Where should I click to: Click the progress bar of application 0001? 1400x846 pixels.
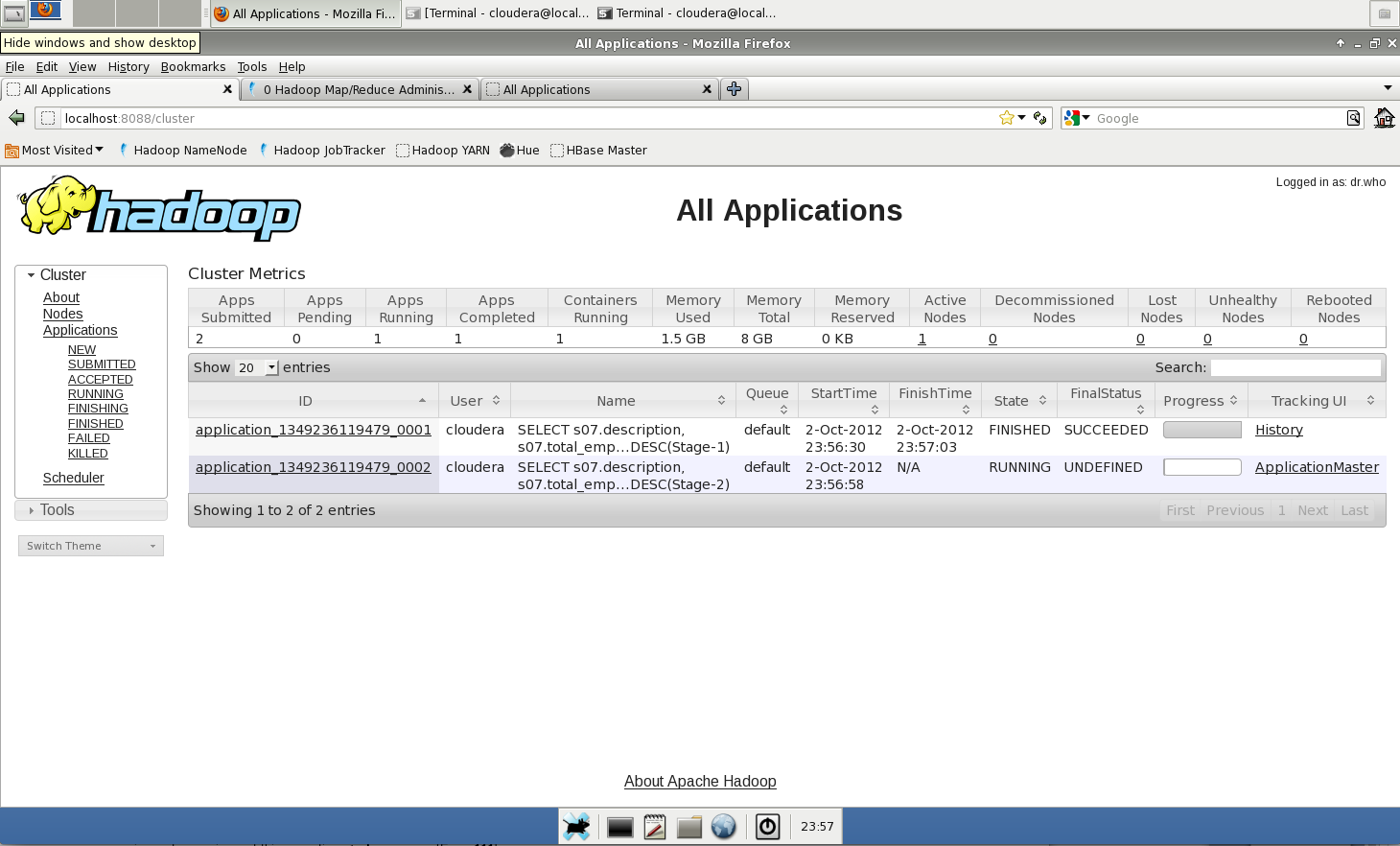click(x=1202, y=430)
